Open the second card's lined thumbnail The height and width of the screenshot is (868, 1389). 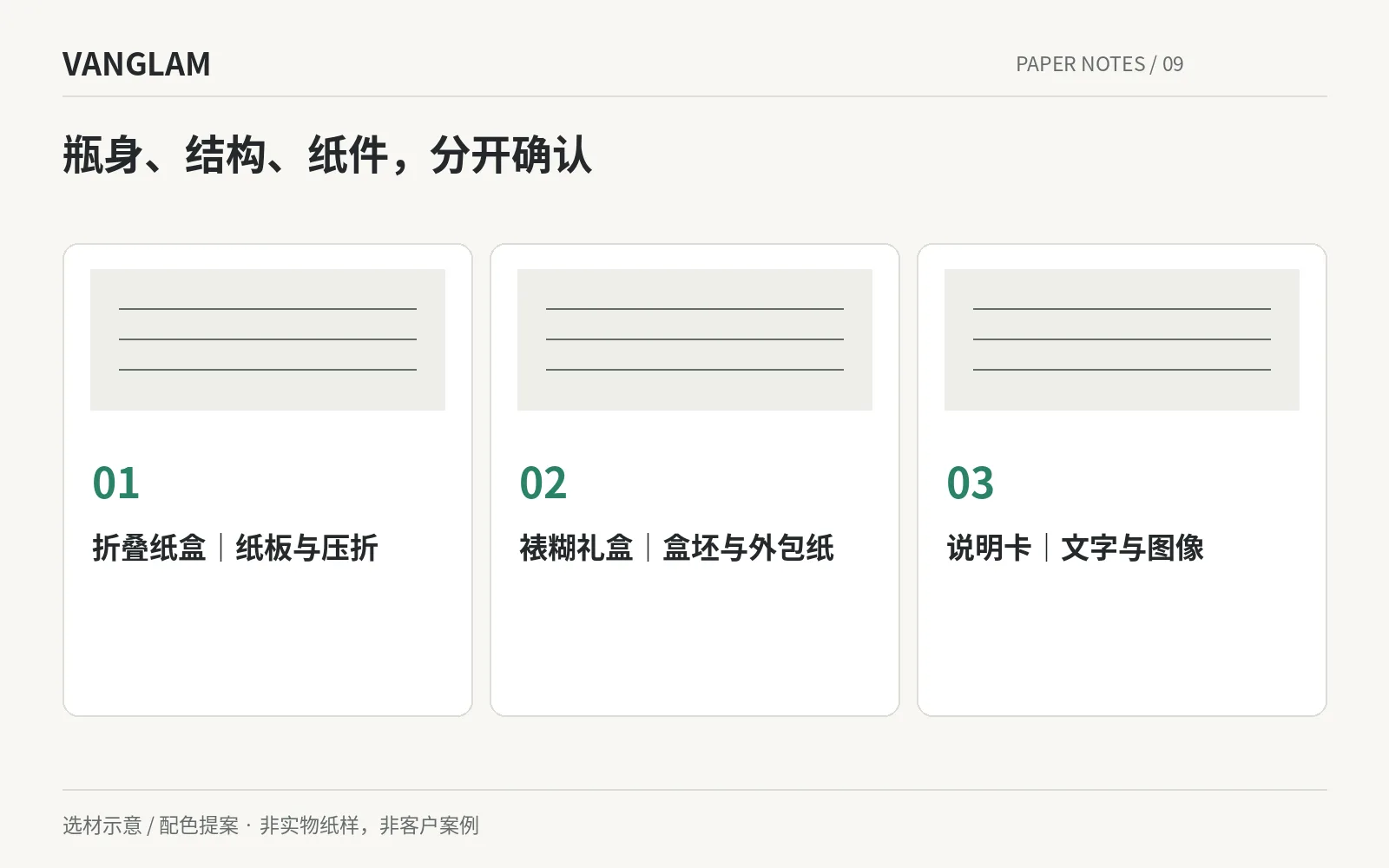(694, 339)
